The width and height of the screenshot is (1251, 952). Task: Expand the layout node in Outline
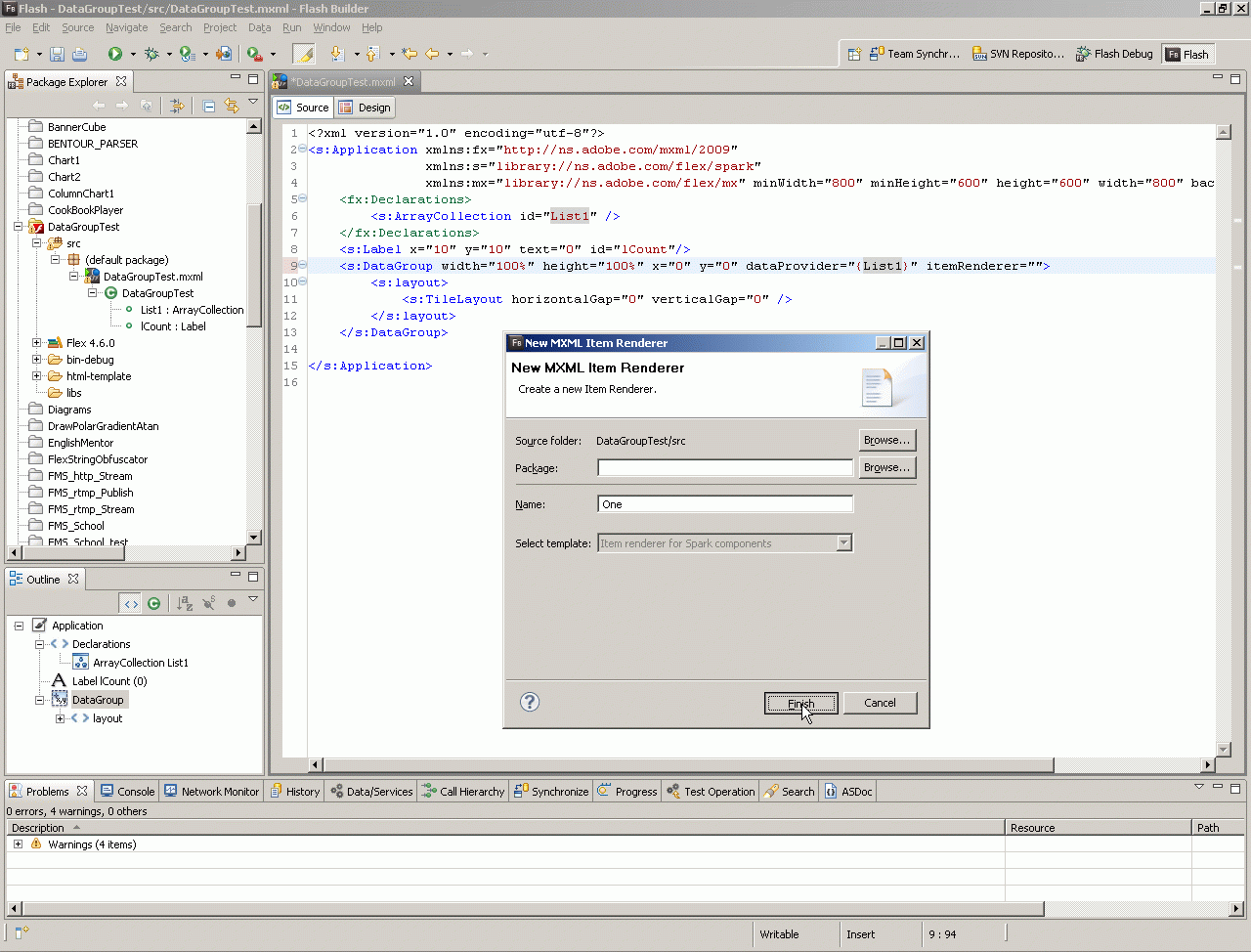click(x=61, y=718)
